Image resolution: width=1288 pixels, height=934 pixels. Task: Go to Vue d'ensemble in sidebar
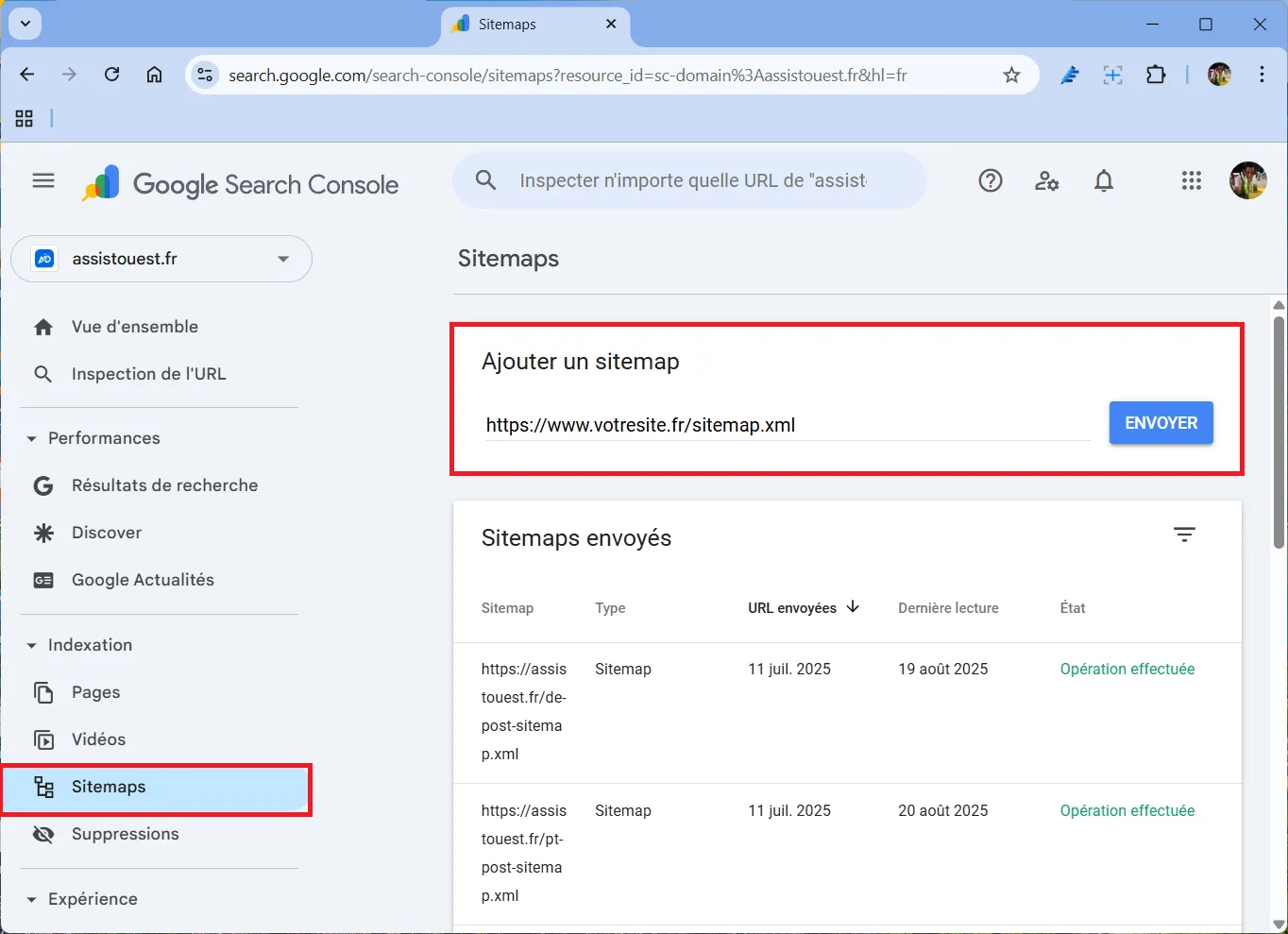point(134,327)
